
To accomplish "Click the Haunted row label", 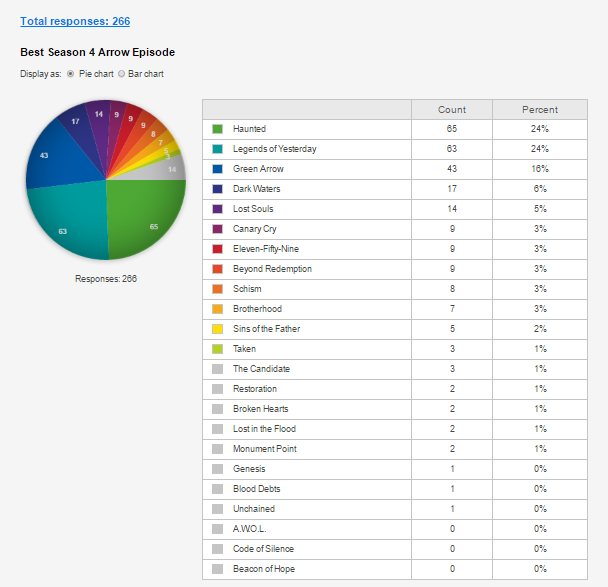I will coord(249,129).
